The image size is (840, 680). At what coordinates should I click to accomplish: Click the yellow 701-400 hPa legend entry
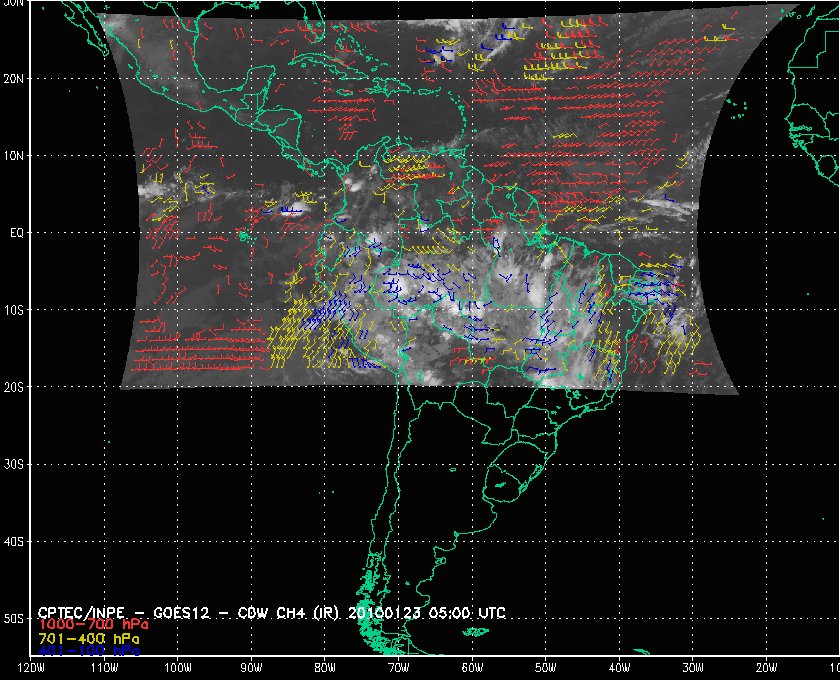pyautogui.click(x=89, y=639)
